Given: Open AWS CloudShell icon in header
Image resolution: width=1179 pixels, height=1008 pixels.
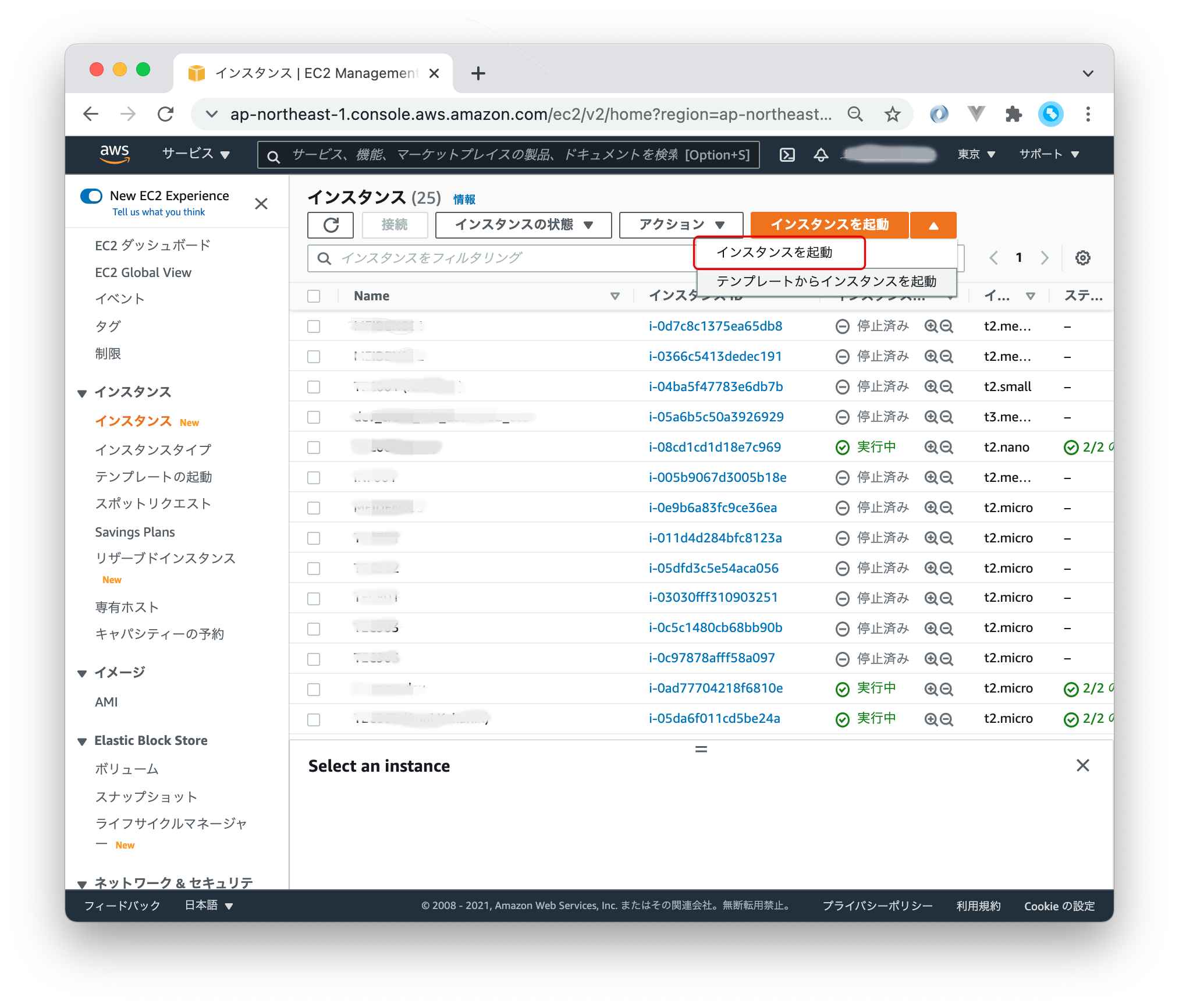Looking at the screenshot, I should pyautogui.click(x=787, y=155).
